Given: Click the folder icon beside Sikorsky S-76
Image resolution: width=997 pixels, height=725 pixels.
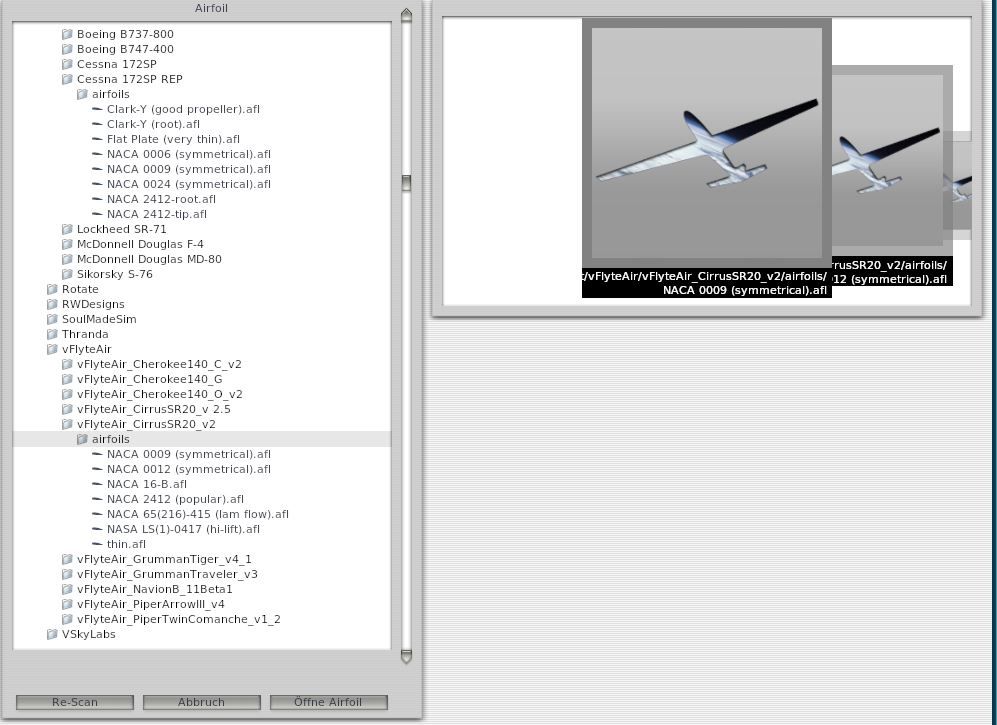Looking at the screenshot, I should (x=67, y=274).
